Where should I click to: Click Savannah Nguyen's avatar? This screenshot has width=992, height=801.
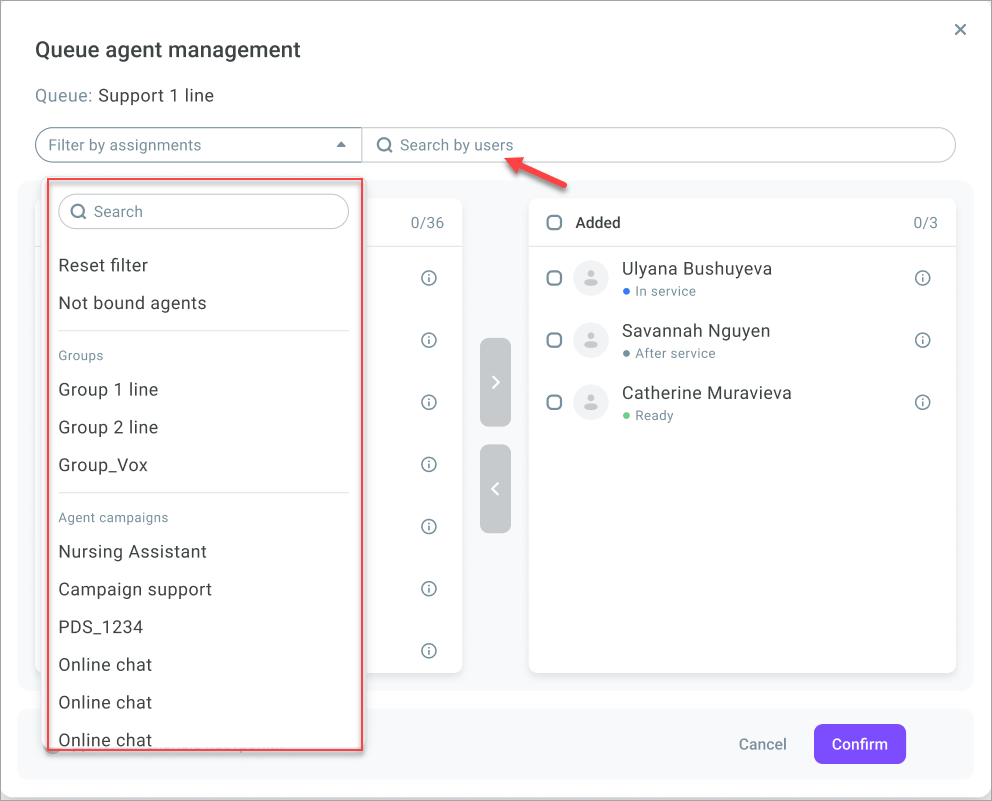591,340
